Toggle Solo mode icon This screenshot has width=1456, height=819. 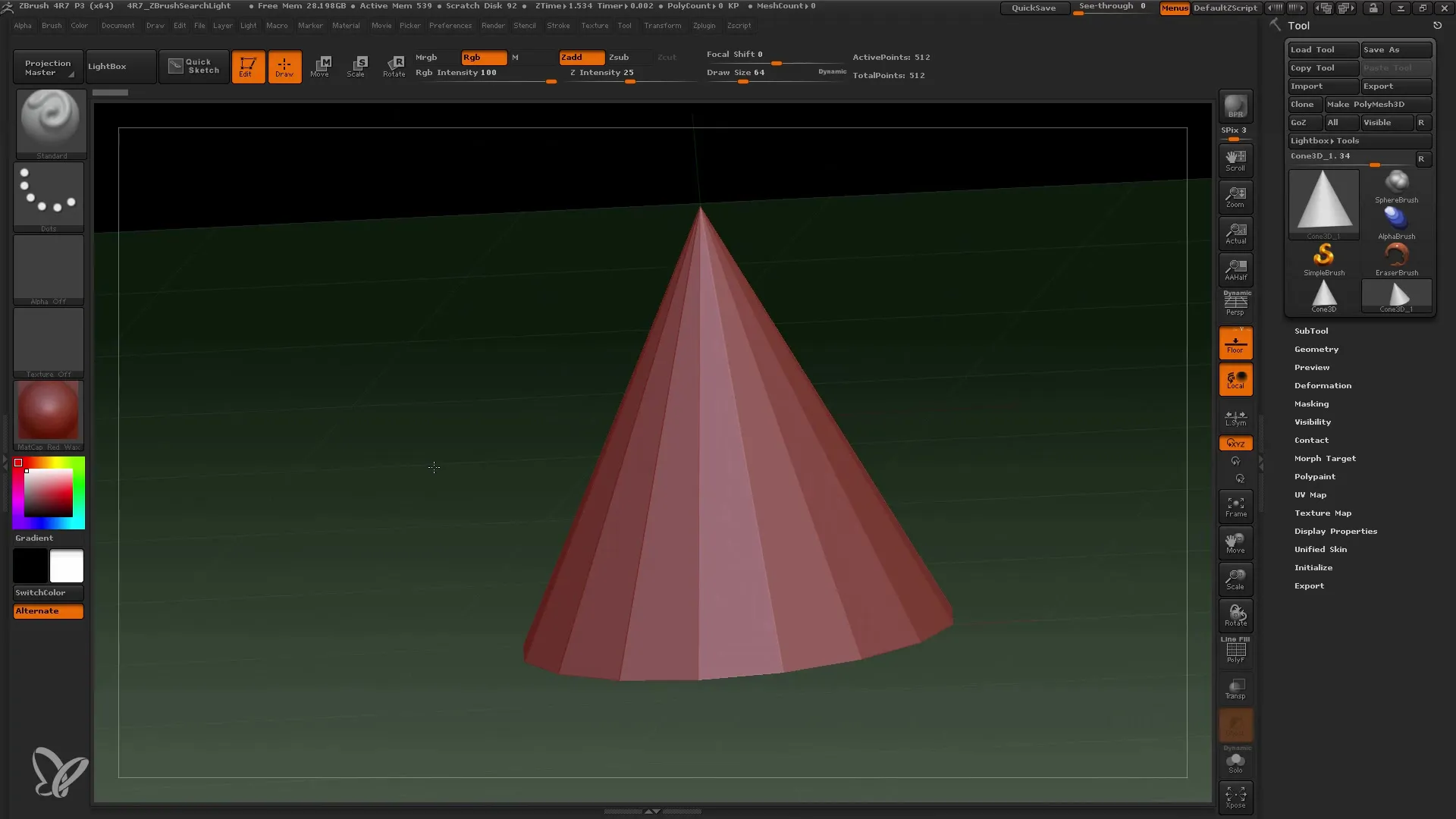click(x=1235, y=761)
